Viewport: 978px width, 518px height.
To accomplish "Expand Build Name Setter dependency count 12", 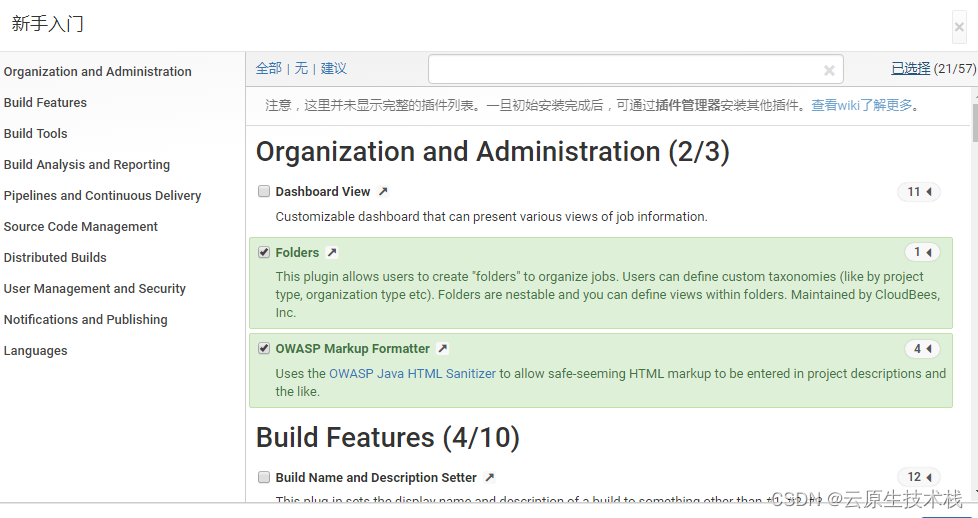I will point(919,477).
